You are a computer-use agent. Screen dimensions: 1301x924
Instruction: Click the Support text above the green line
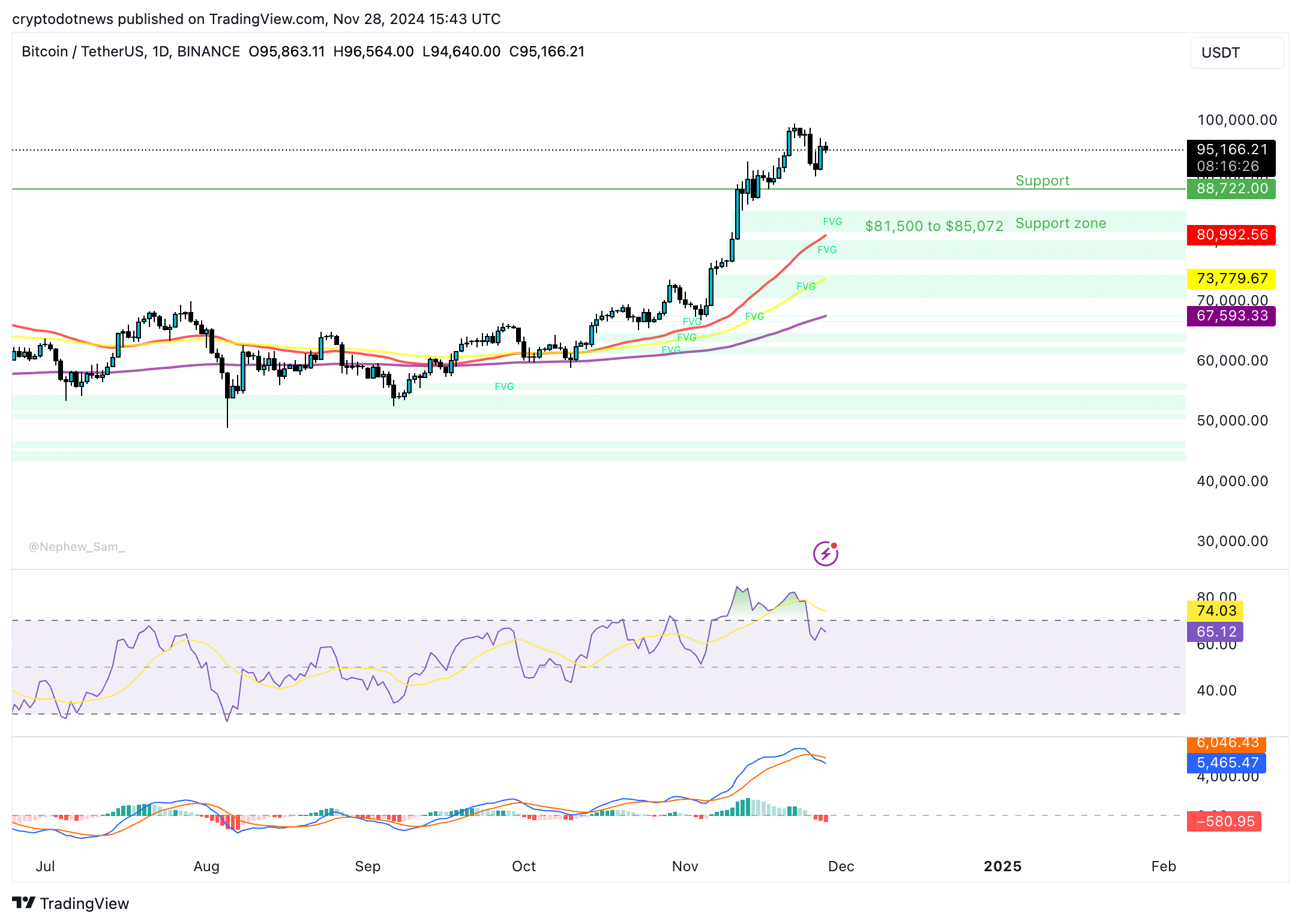click(x=1042, y=181)
